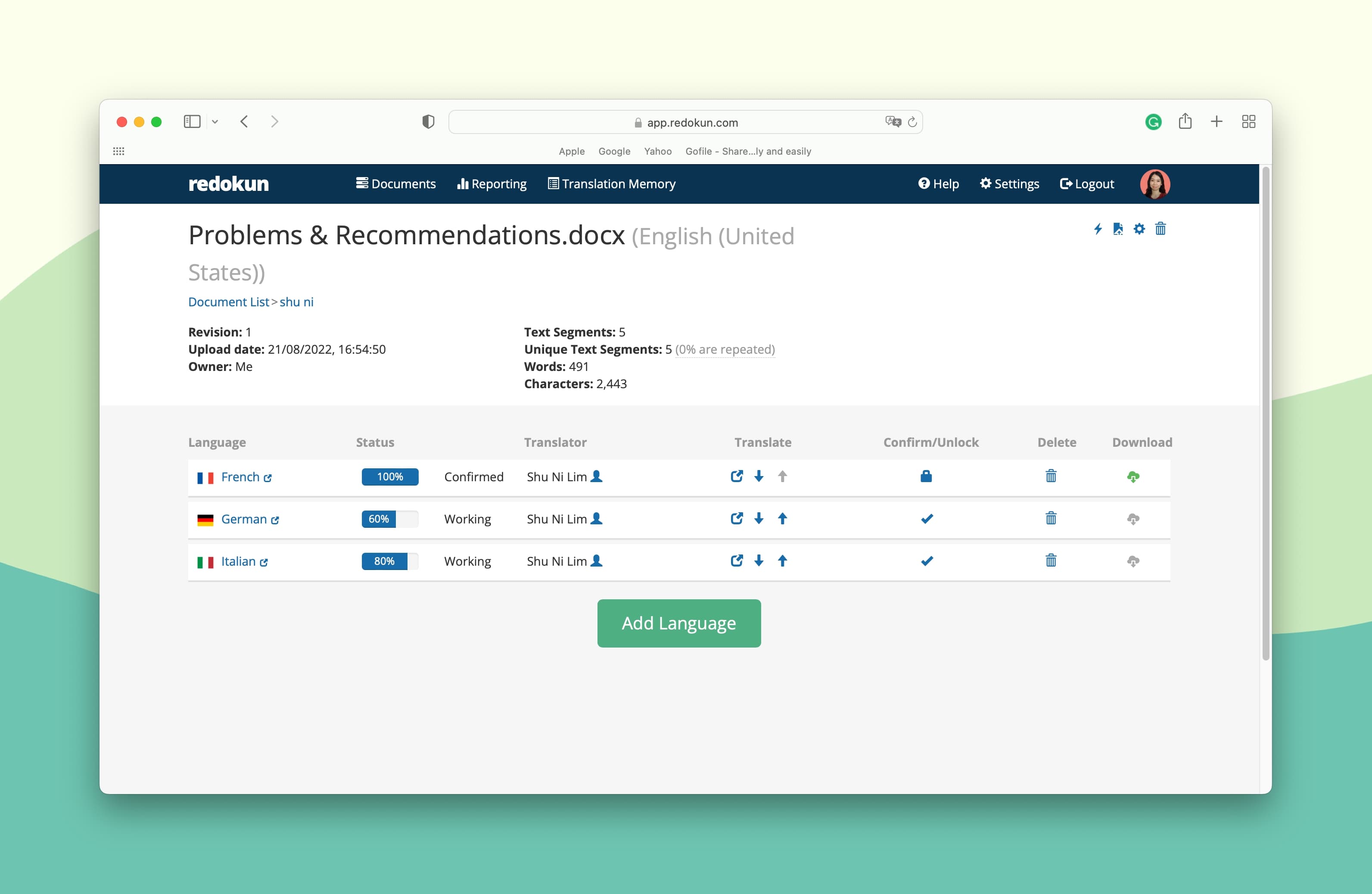Confirm the Italian translation checkmark
The height and width of the screenshot is (894, 1372).
[x=927, y=561]
